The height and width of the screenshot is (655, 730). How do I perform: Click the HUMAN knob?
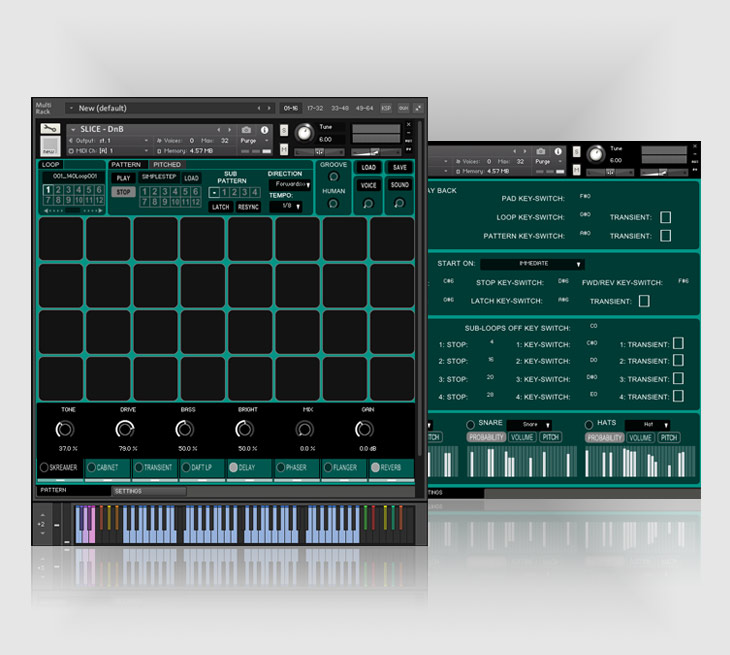pos(333,203)
